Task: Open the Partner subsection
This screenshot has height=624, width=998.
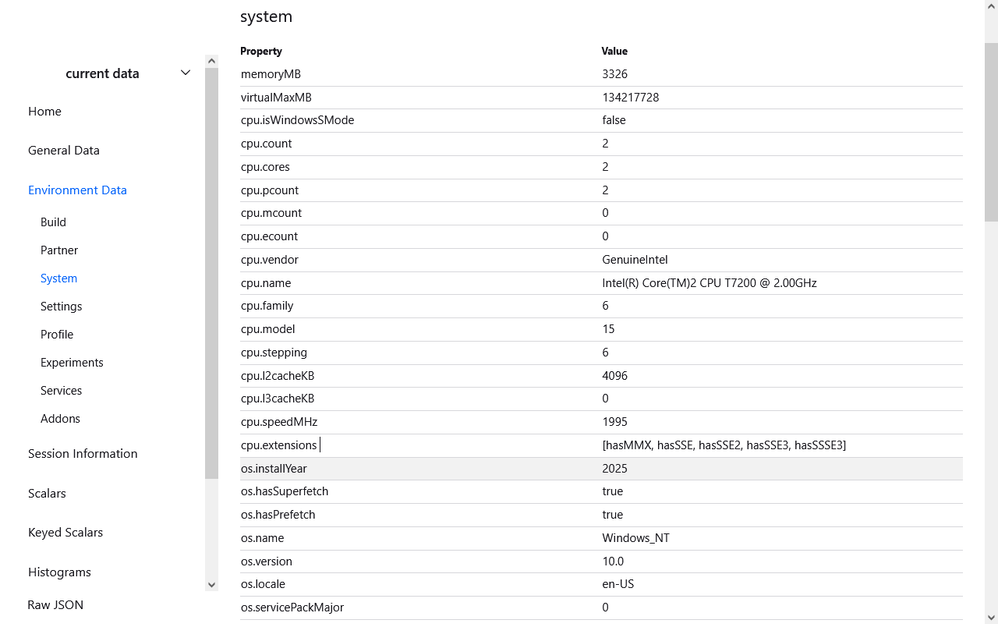Action: [59, 250]
